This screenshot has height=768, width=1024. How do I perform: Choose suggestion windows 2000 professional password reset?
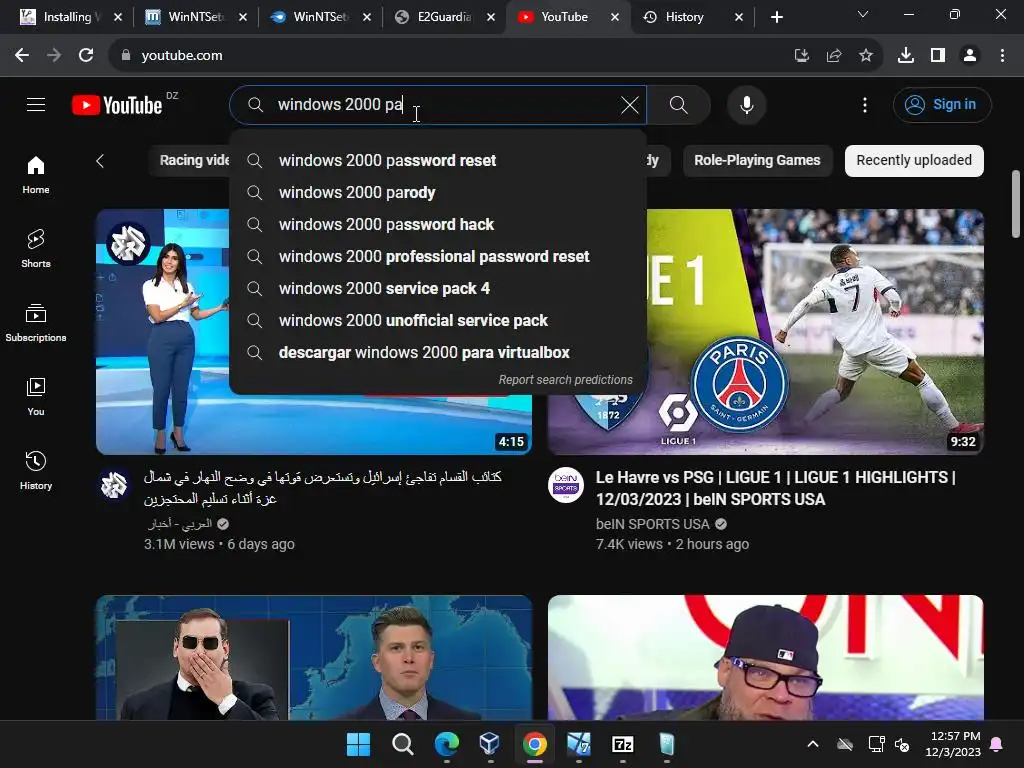pyautogui.click(x=438, y=257)
